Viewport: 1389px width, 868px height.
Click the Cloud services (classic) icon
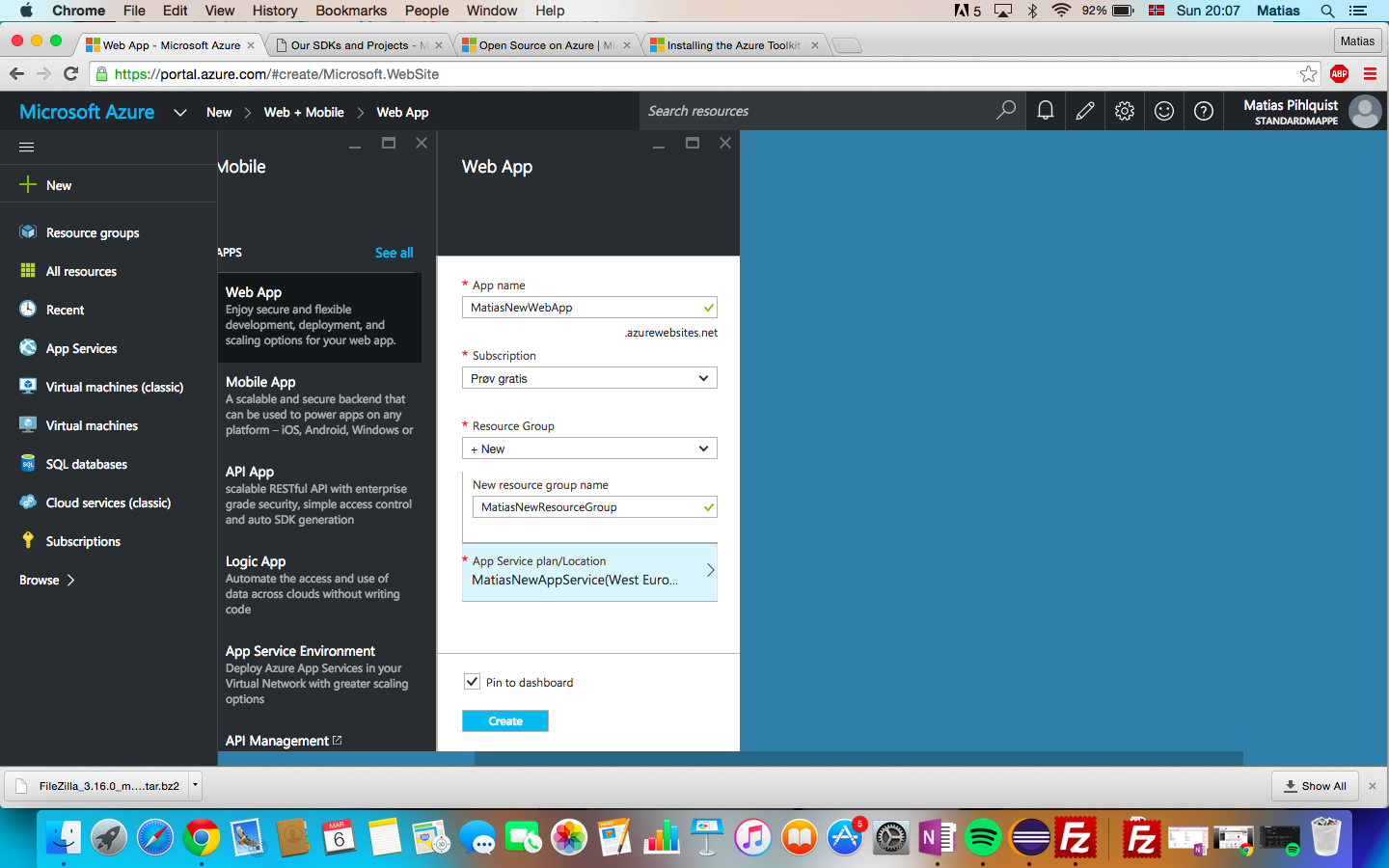tap(28, 502)
